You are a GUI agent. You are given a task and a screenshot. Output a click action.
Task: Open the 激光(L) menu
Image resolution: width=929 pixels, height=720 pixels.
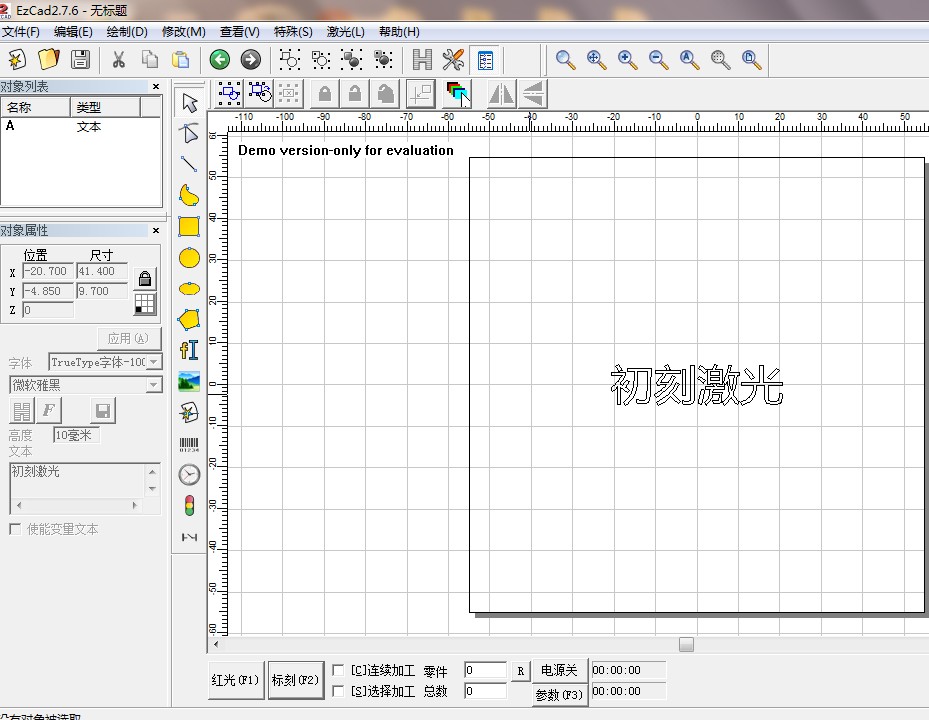(346, 32)
